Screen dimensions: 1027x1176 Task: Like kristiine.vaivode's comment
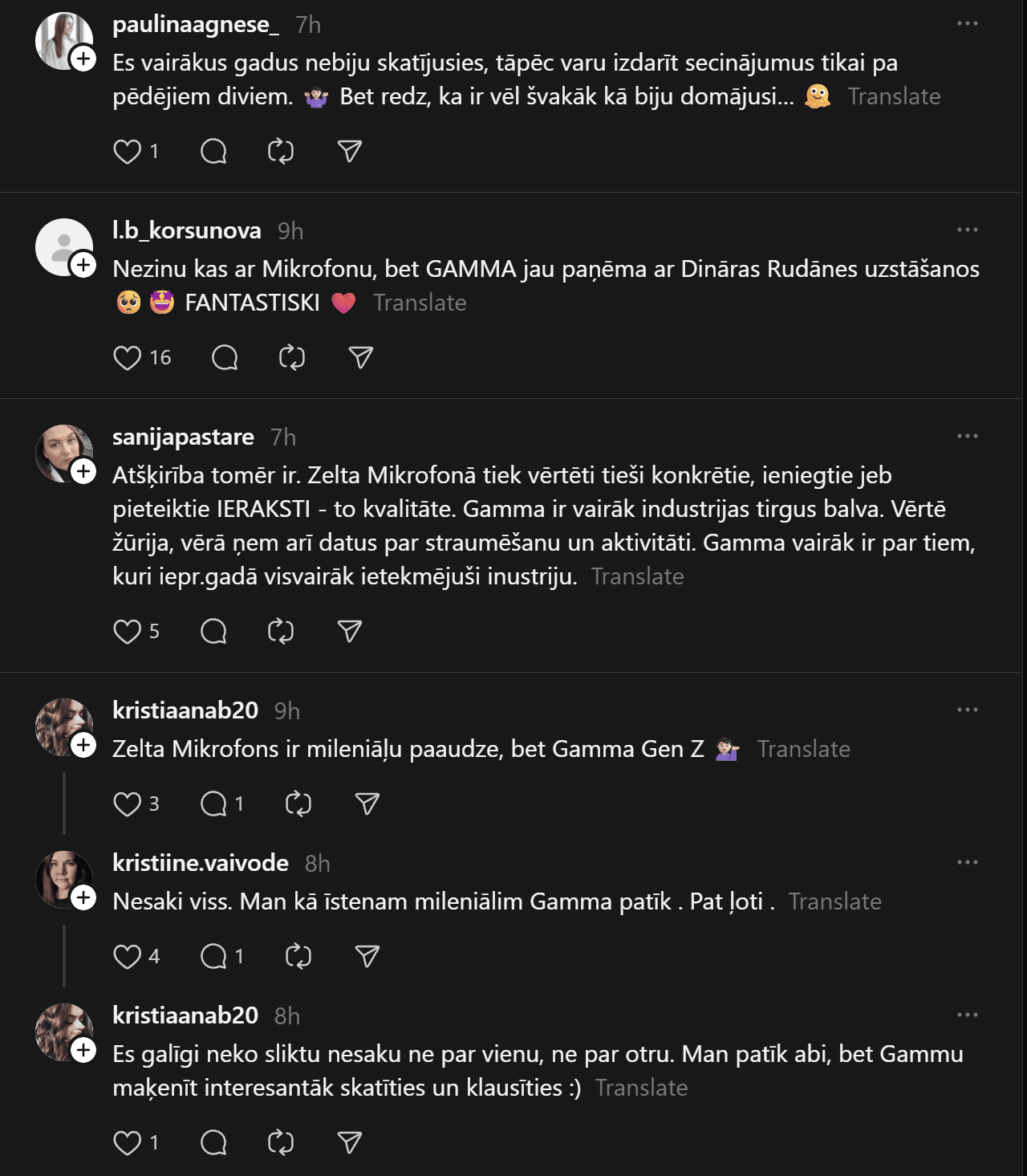127,956
